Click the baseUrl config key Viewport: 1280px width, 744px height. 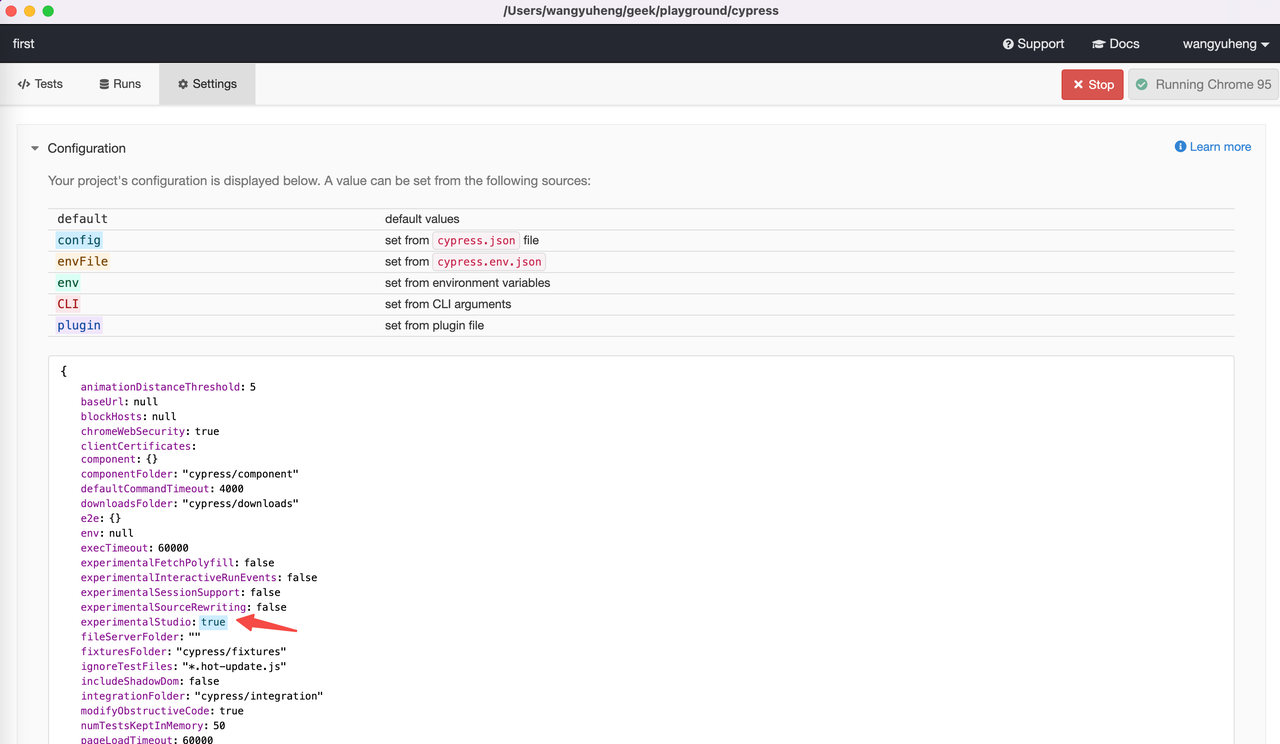[103, 402]
